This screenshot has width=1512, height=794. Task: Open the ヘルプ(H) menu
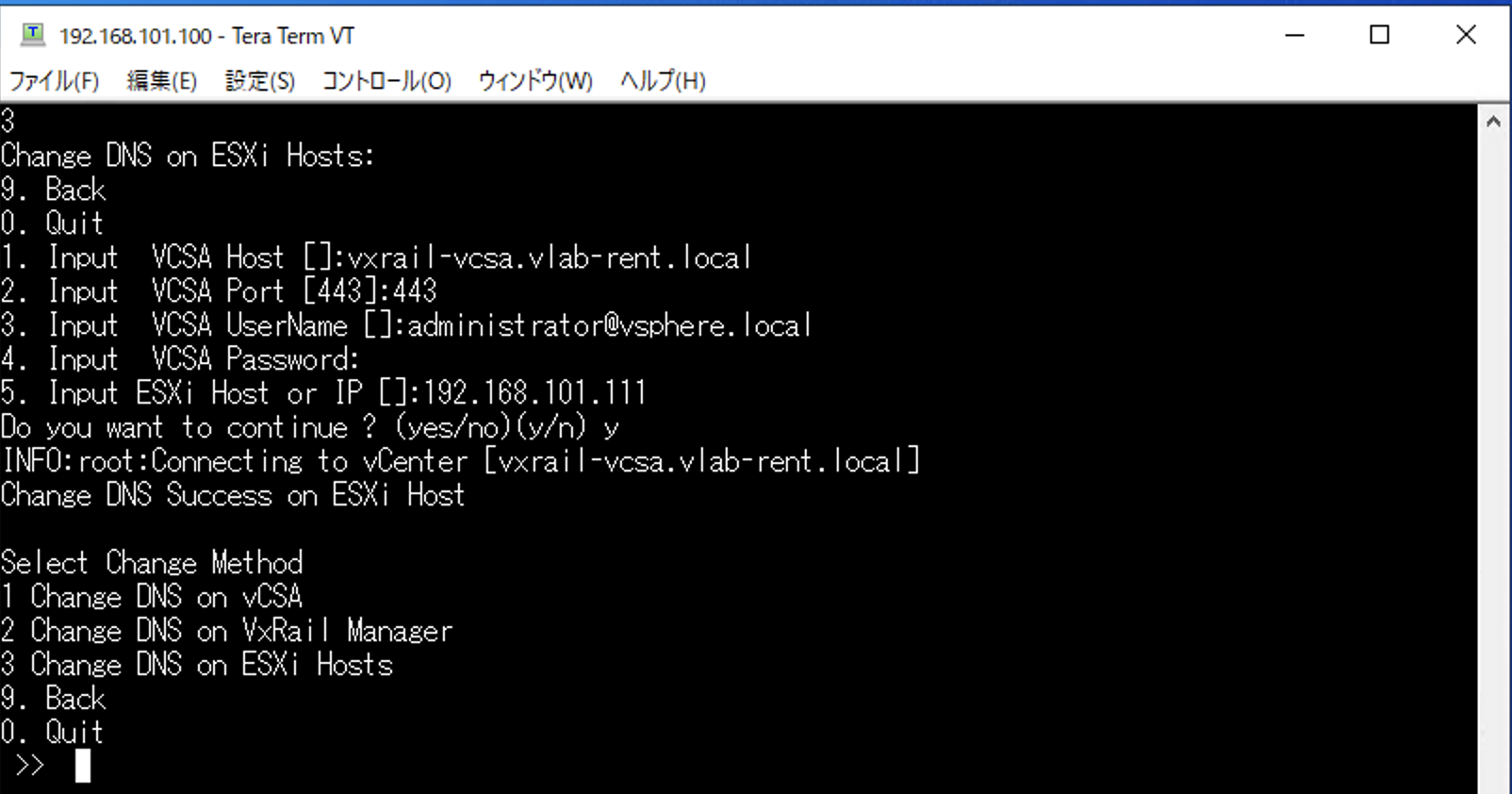click(662, 81)
